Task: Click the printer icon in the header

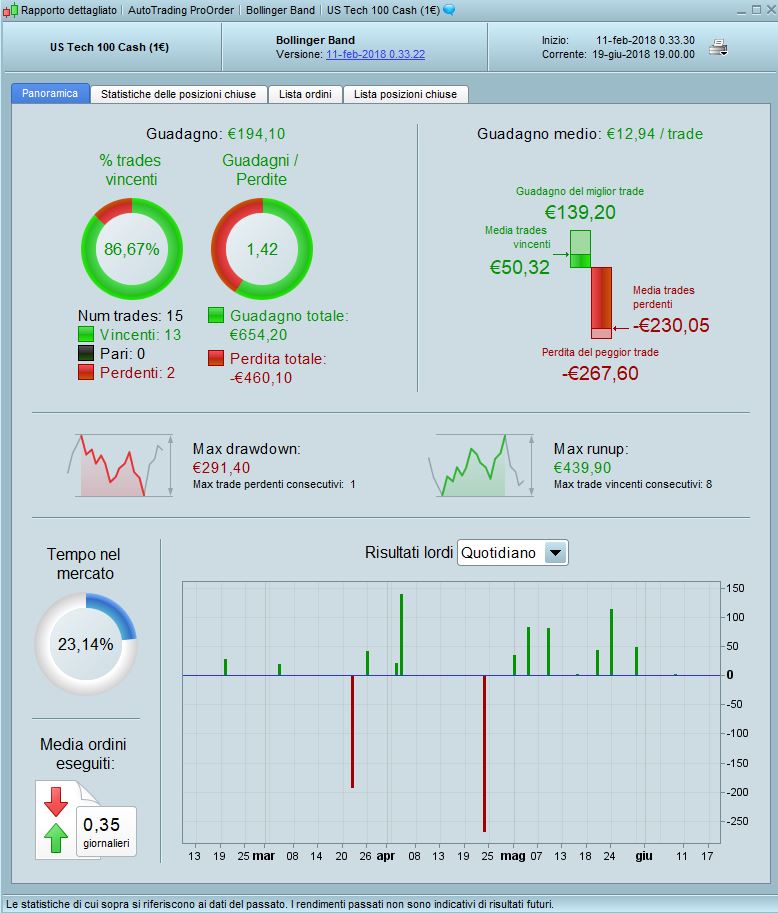Action: tap(718, 47)
